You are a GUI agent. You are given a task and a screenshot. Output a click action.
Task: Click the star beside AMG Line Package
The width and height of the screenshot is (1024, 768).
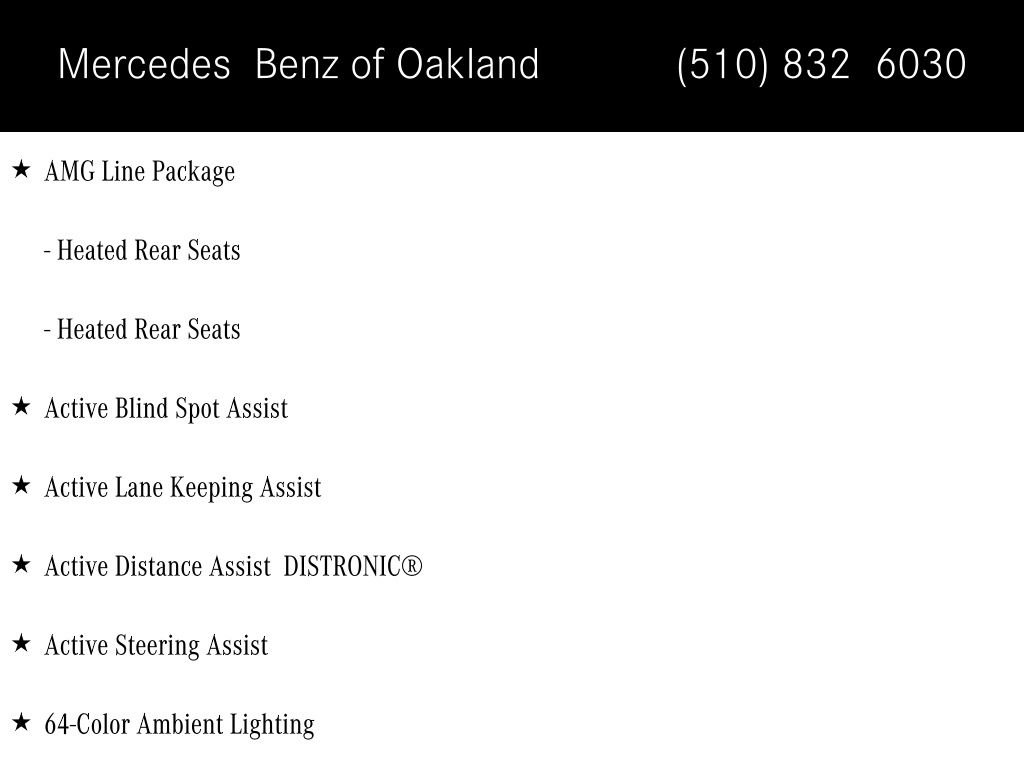(21, 170)
